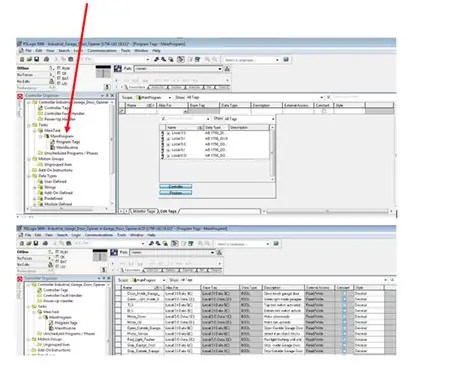This screenshot has height=368, width=460.
Task: Click Print icon in upper window toolbar
Action: click(x=46, y=59)
